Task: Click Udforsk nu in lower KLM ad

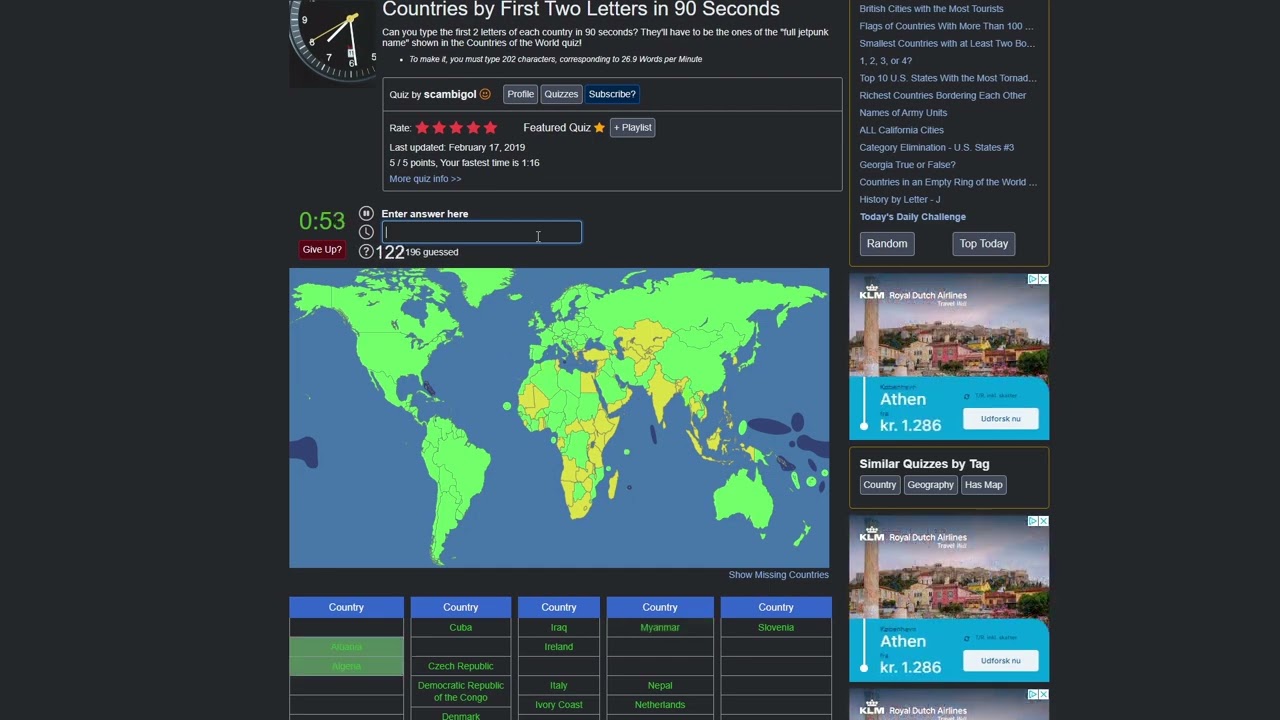Action: pos(1000,661)
